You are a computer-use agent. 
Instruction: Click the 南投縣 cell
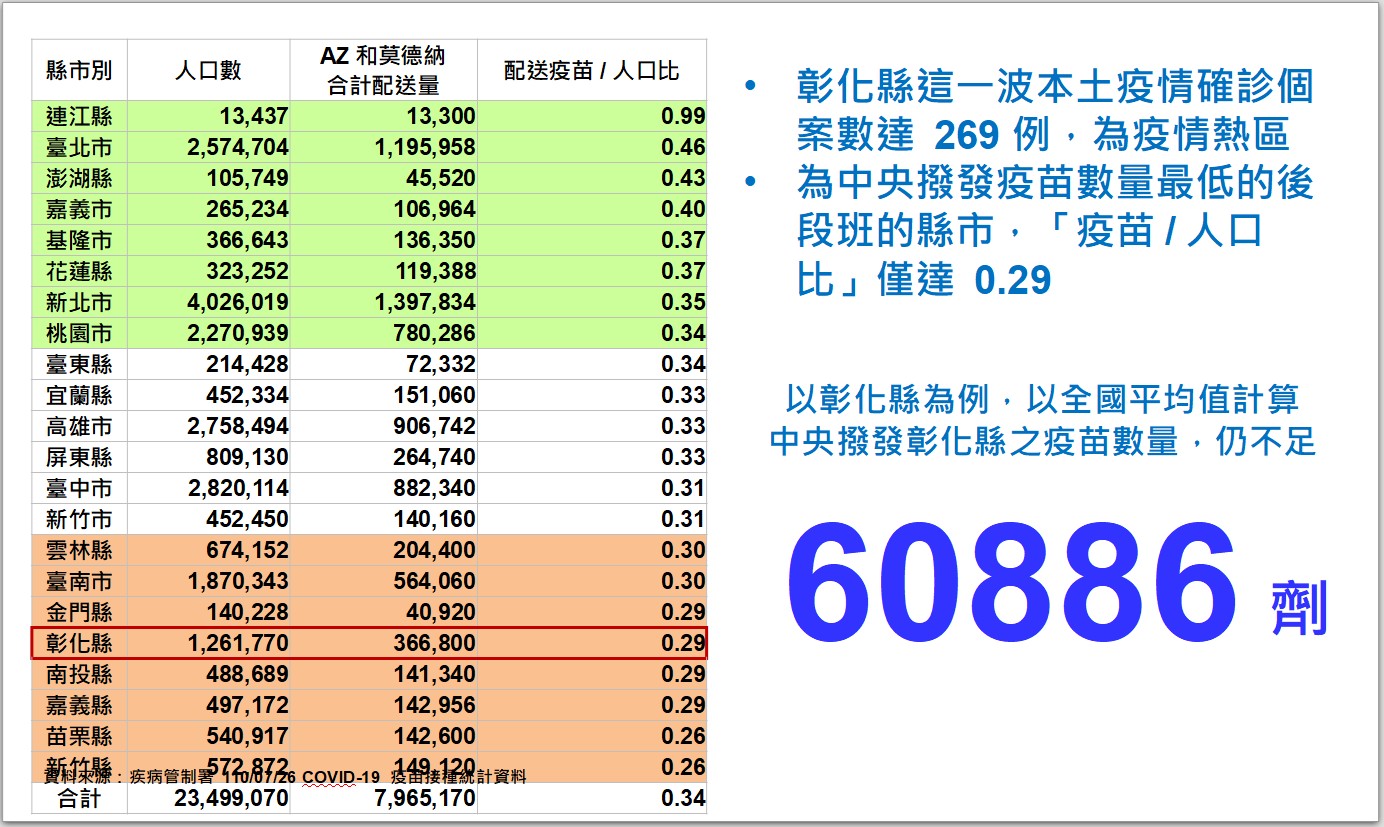79,674
